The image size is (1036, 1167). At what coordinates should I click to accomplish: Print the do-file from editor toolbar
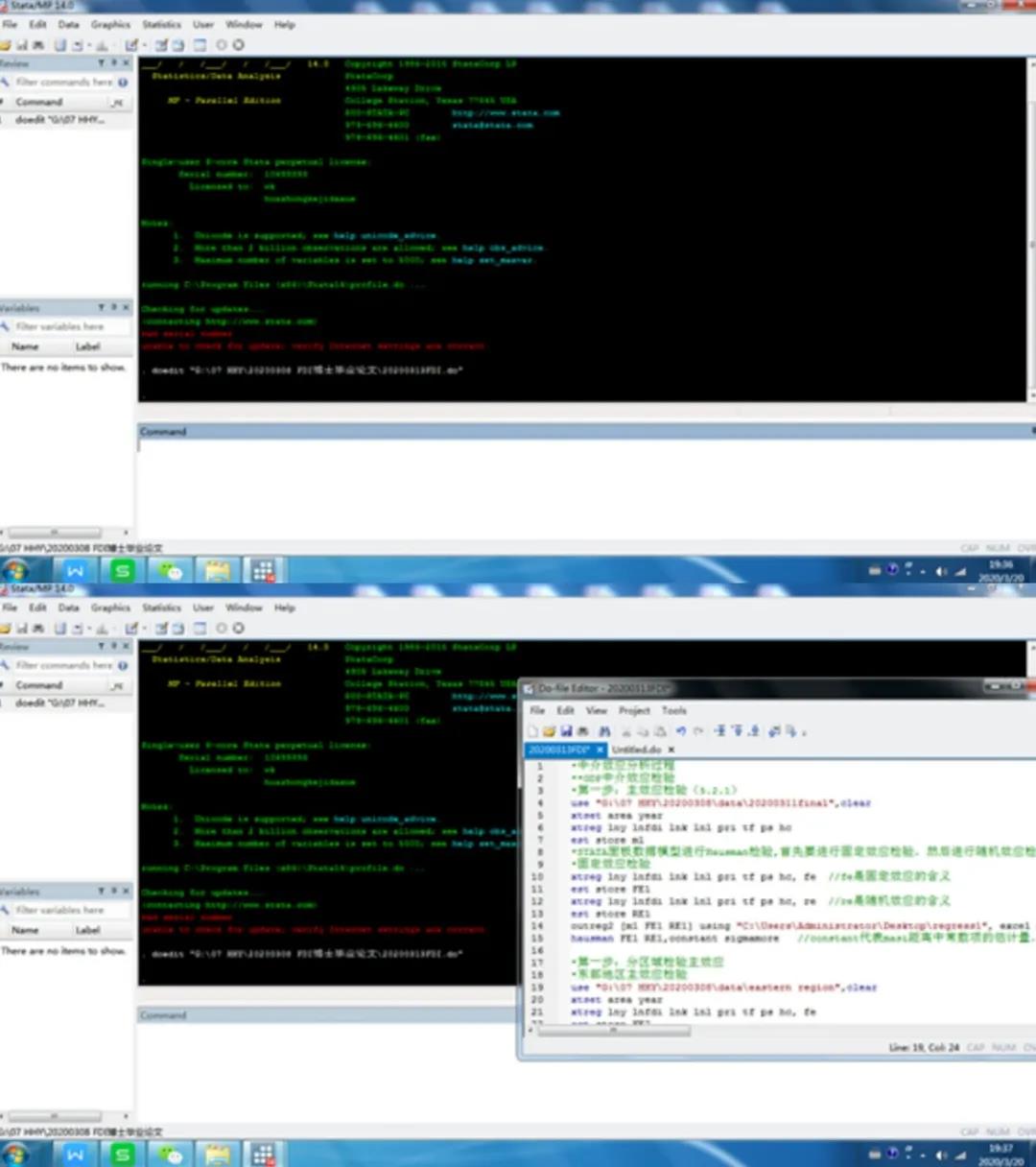pos(582,731)
